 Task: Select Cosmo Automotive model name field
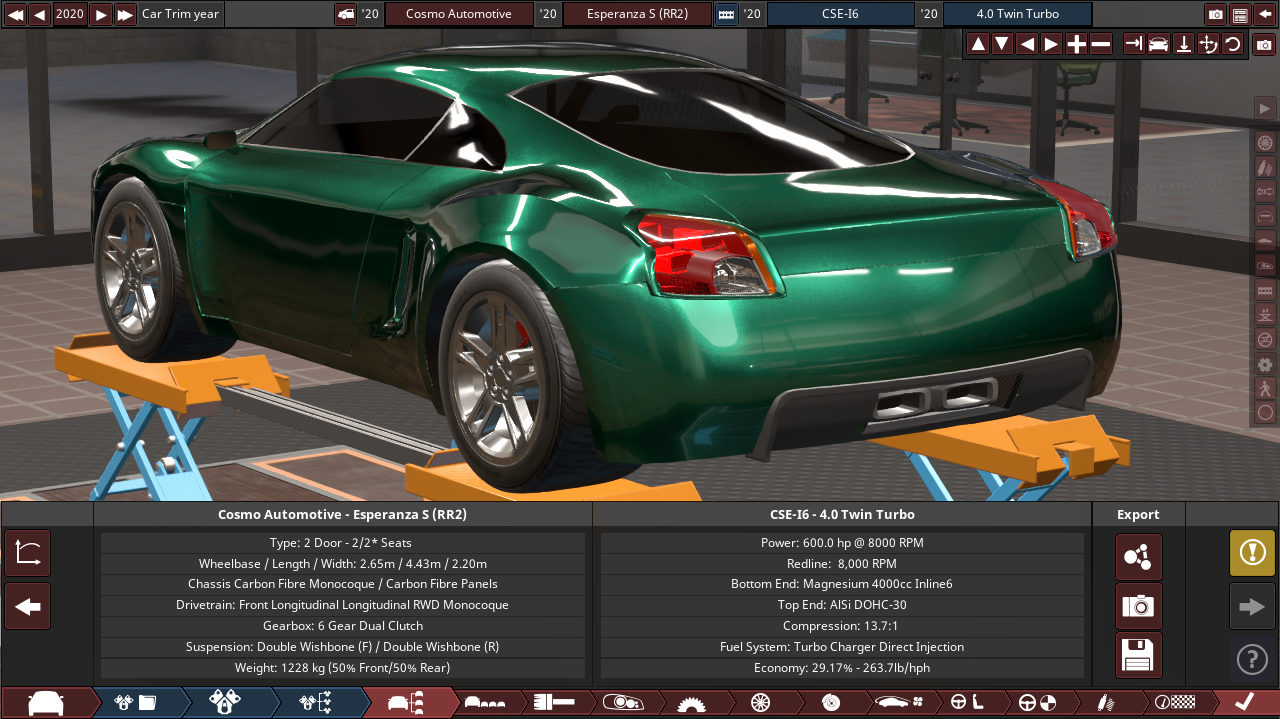pyautogui.click(x=459, y=14)
